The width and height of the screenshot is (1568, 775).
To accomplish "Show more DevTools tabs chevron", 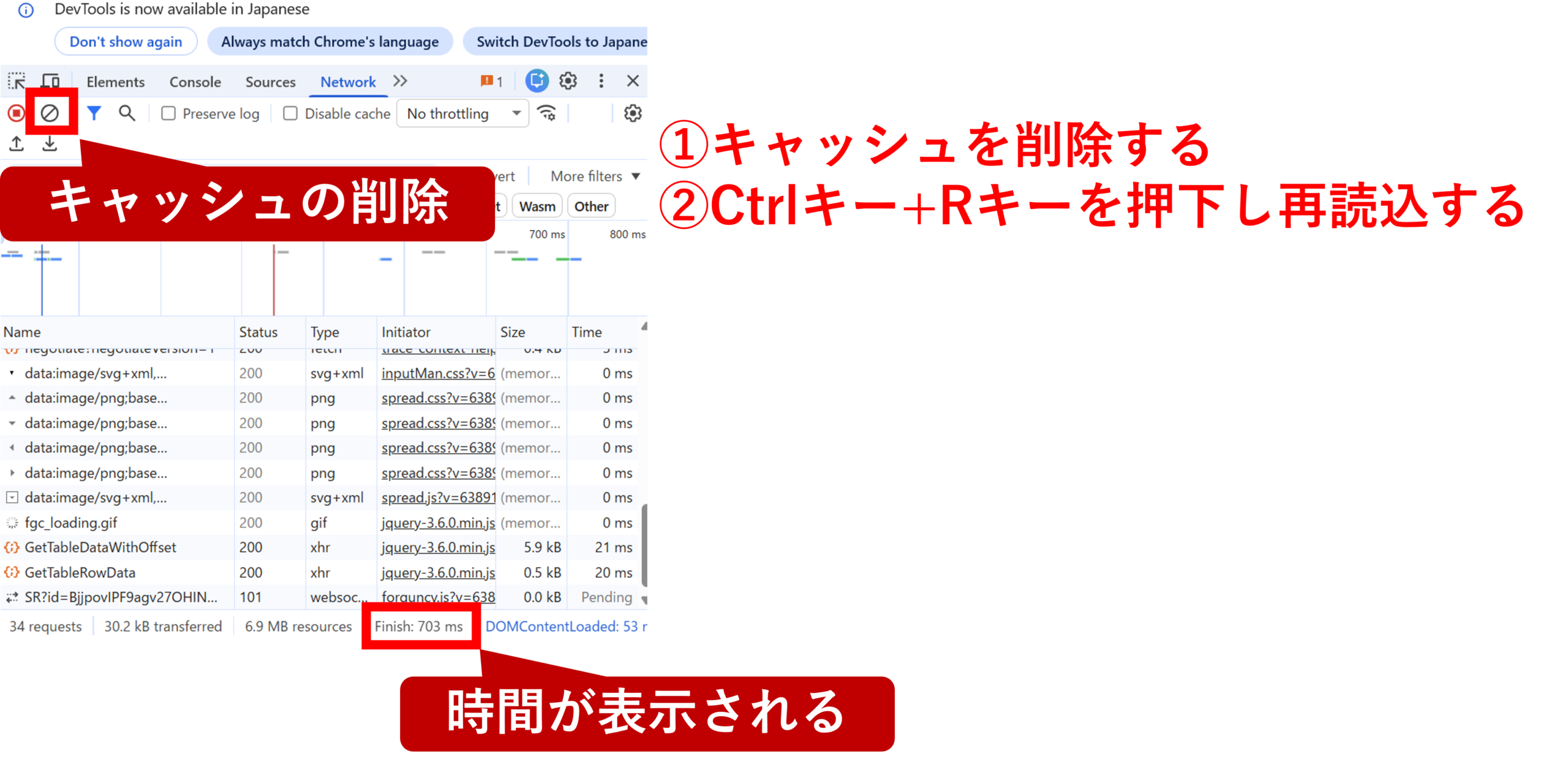I will click(x=400, y=81).
